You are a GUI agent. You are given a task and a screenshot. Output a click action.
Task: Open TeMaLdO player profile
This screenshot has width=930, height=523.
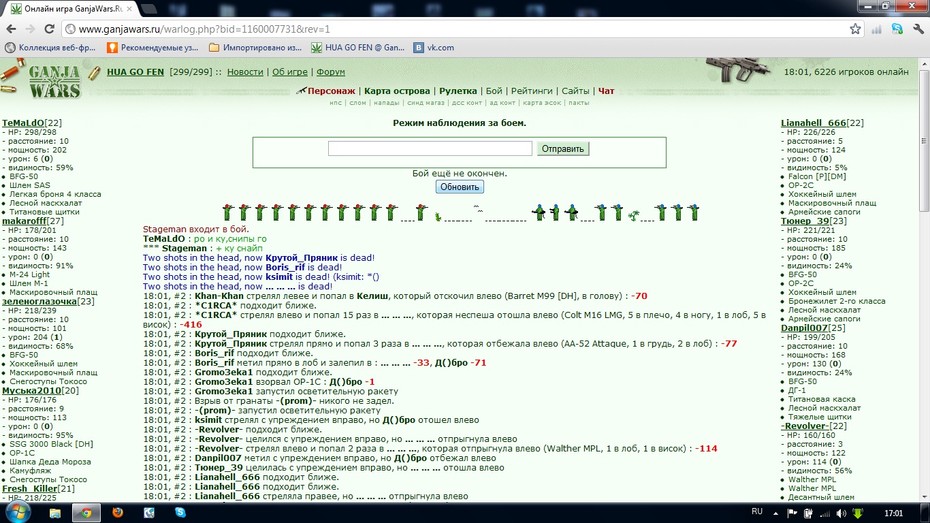click(23, 123)
